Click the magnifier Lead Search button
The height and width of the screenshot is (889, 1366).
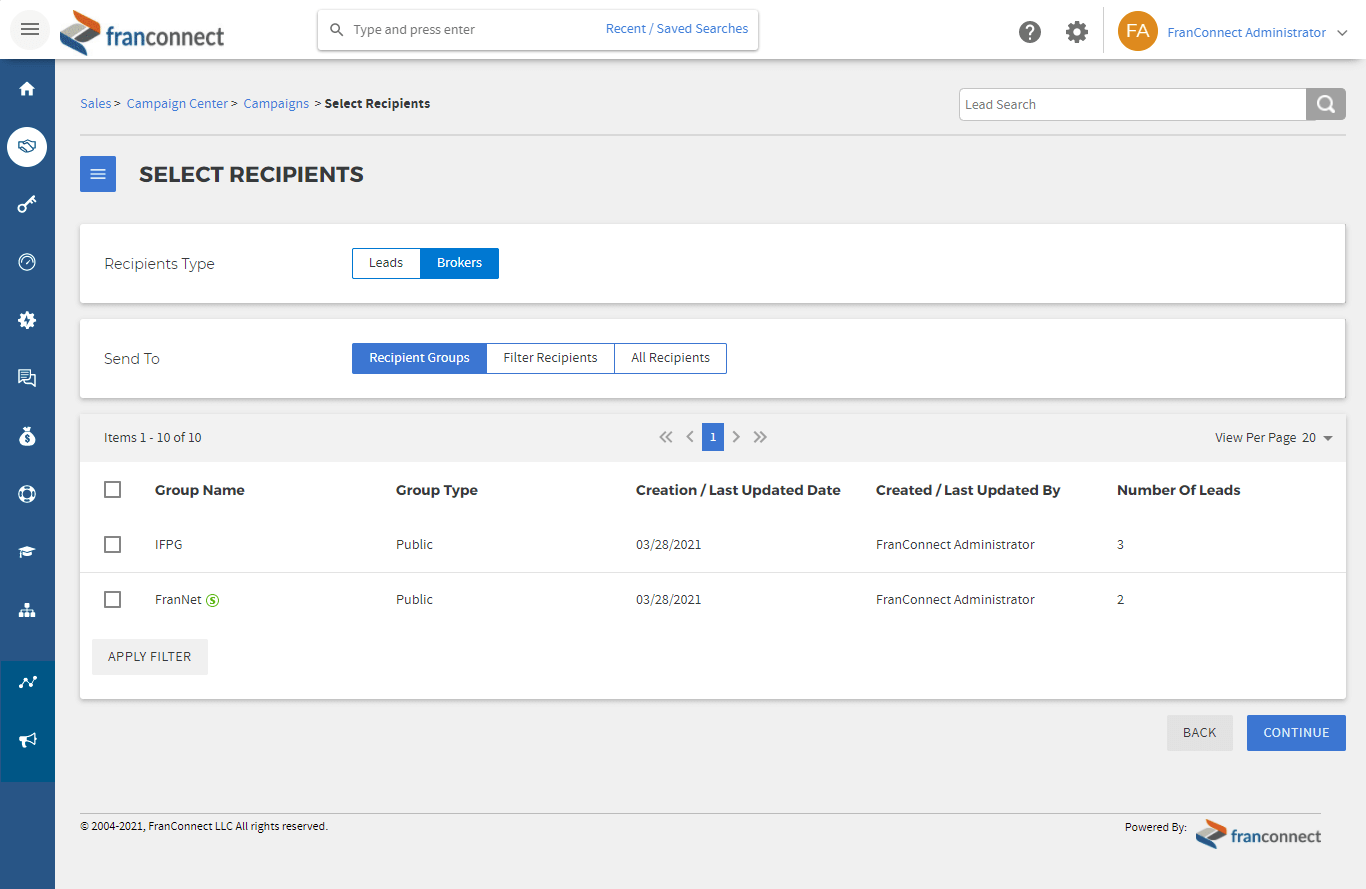pyautogui.click(x=1325, y=104)
